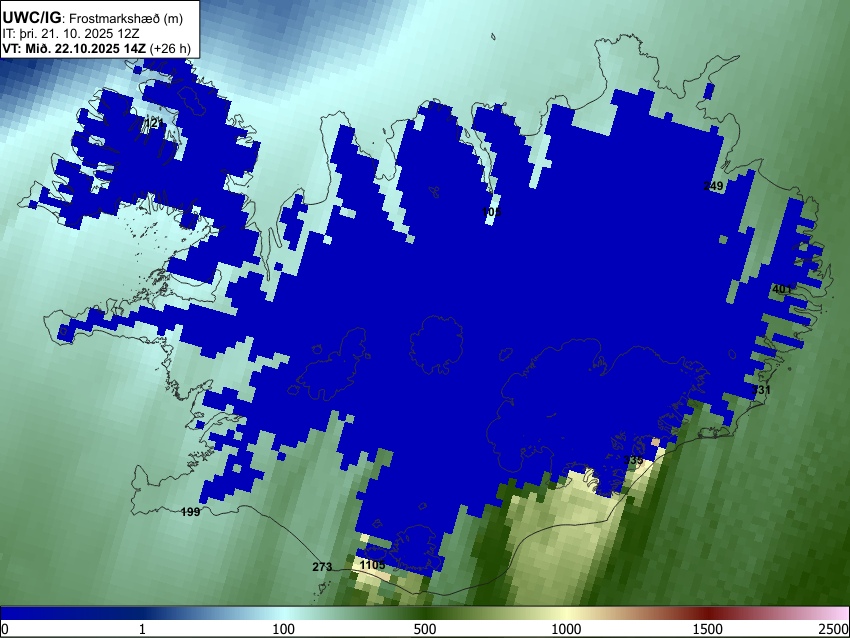Click the map value 249 in the northeast
This screenshot has width=850, height=638.
click(713, 186)
